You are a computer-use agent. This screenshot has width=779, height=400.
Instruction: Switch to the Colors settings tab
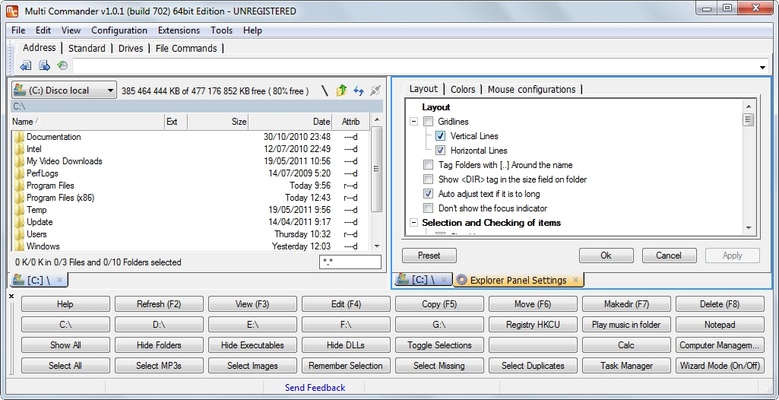[463, 89]
